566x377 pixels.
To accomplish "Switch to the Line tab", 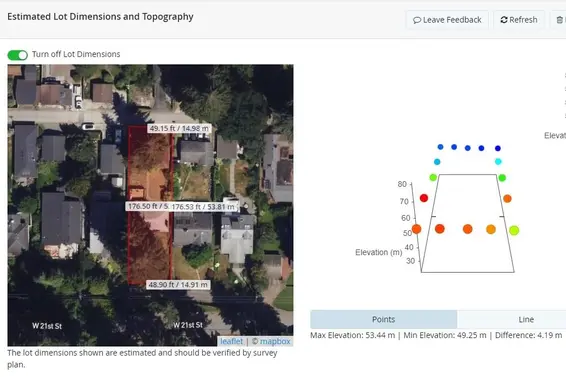I will (x=526, y=319).
